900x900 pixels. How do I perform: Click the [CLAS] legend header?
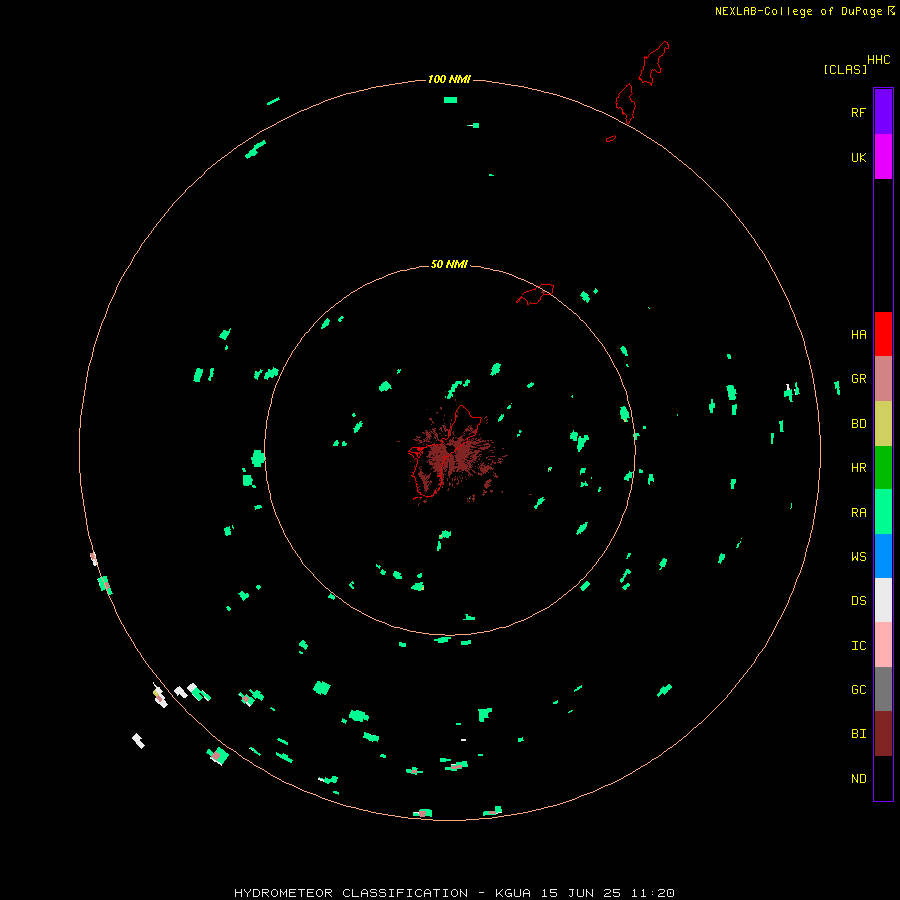click(x=845, y=69)
